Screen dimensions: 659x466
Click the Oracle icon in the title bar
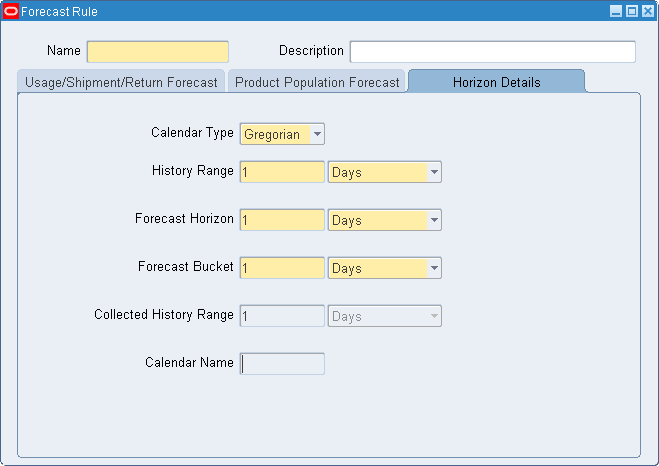point(11,11)
